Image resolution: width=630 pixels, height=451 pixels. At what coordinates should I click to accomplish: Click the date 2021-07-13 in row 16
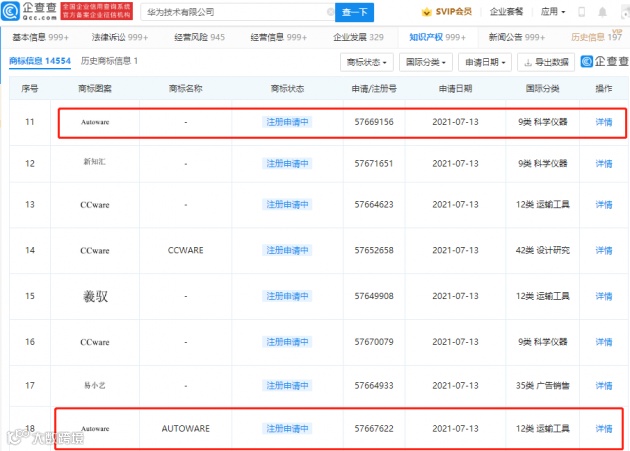455,342
